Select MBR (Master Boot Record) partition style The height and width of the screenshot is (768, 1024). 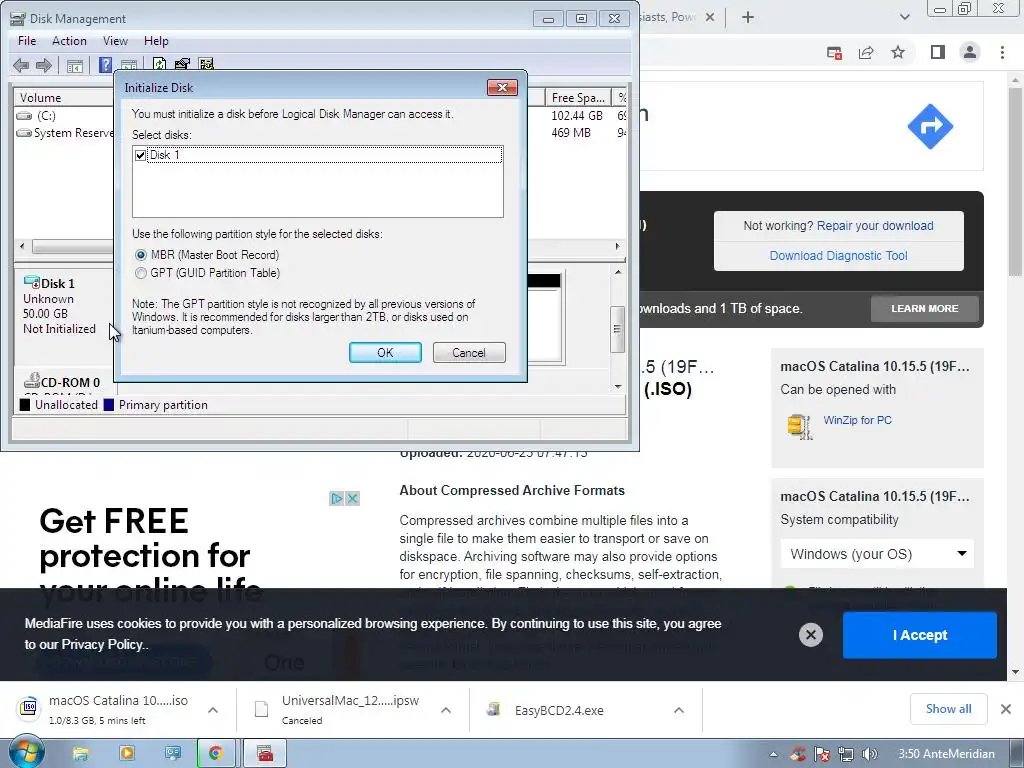click(140, 255)
